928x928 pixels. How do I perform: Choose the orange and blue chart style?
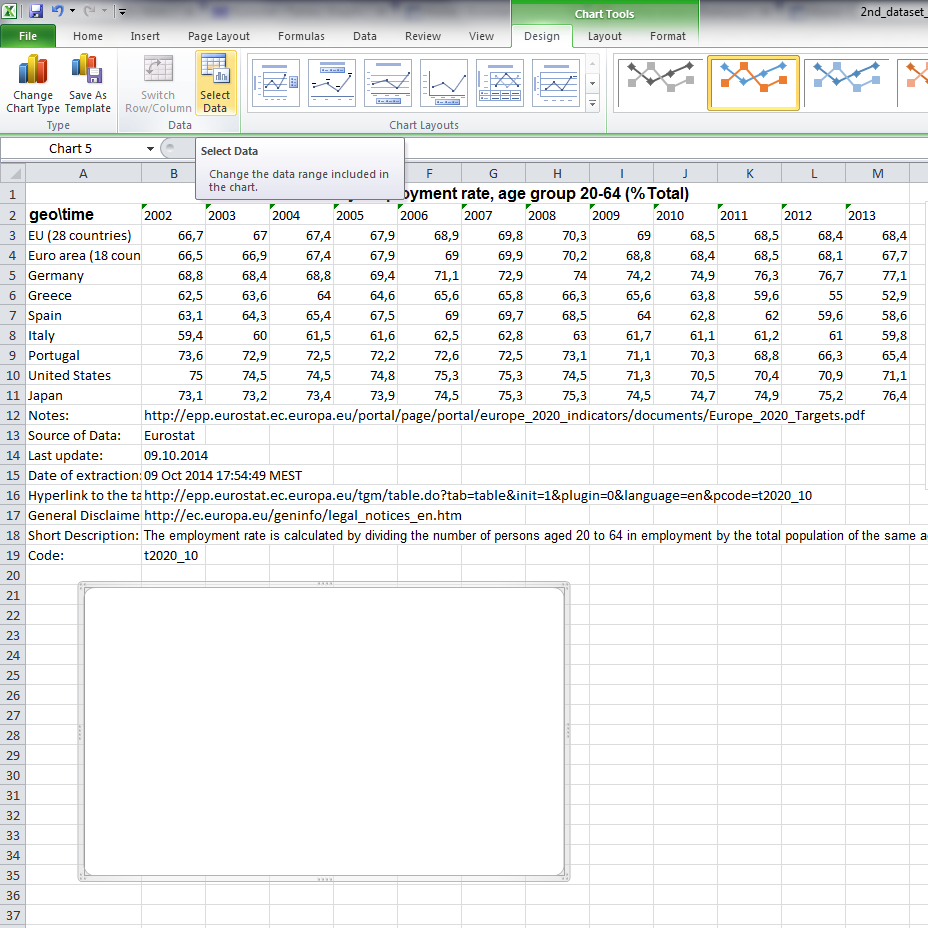753,83
